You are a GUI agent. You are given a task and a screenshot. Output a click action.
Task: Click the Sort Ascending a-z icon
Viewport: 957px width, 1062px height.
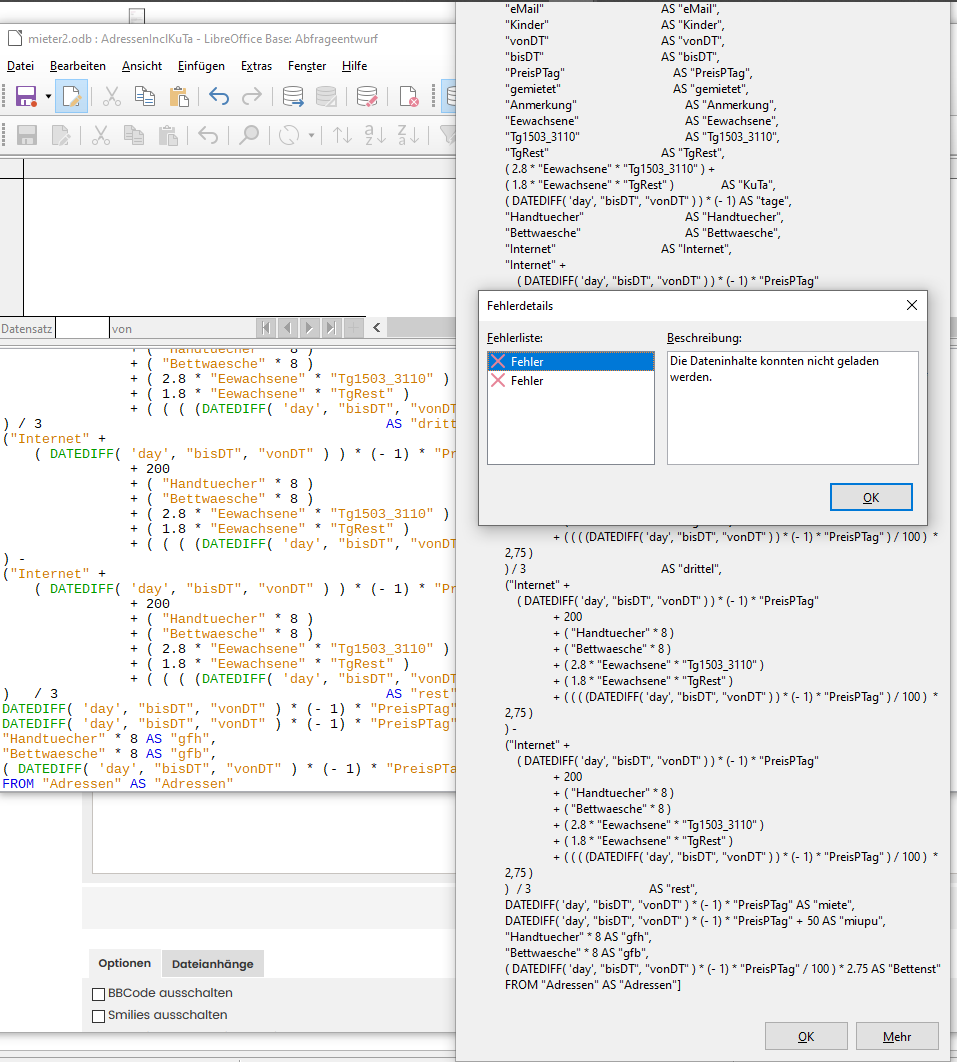(375, 135)
